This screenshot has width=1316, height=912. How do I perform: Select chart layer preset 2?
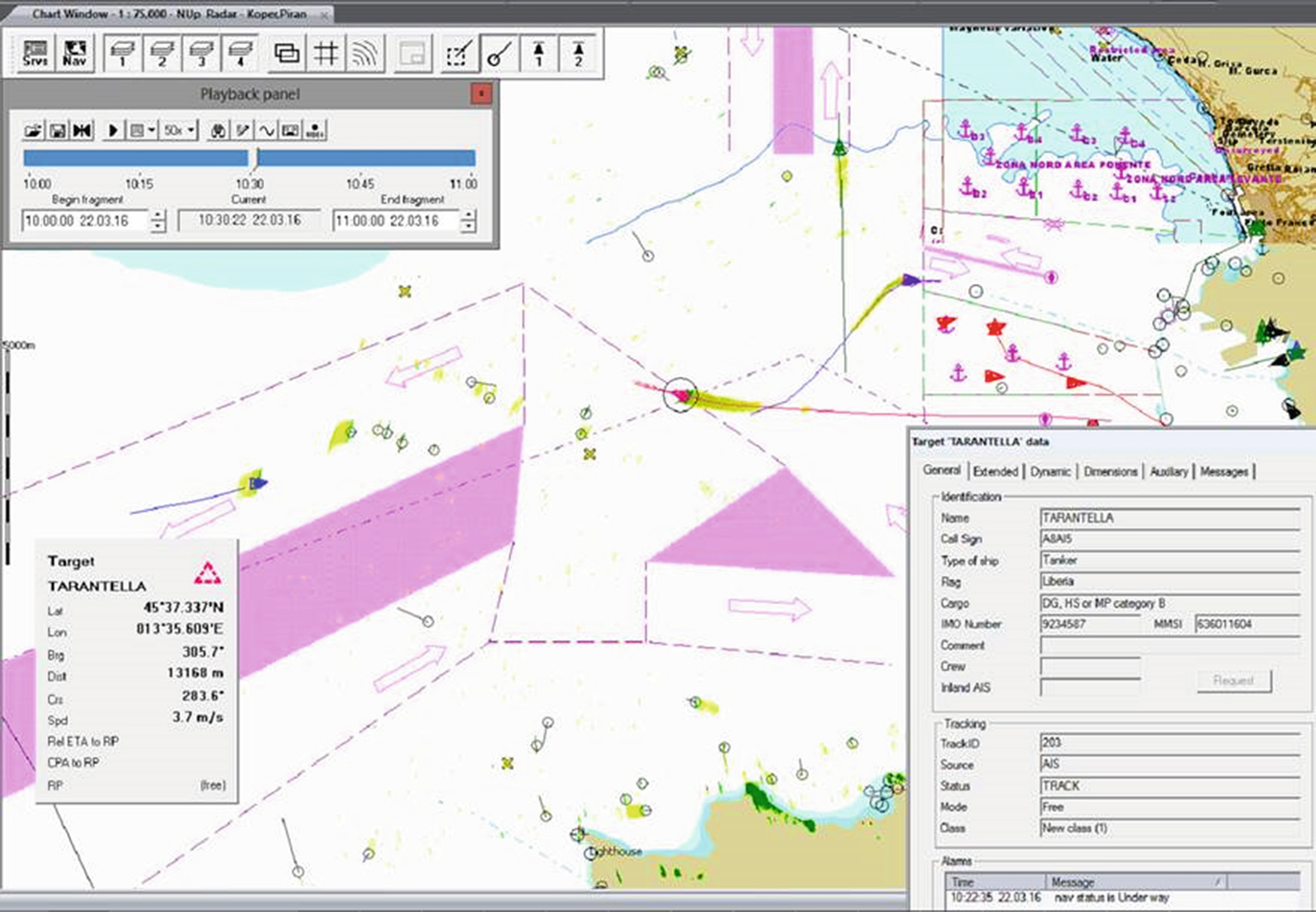(162, 53)
